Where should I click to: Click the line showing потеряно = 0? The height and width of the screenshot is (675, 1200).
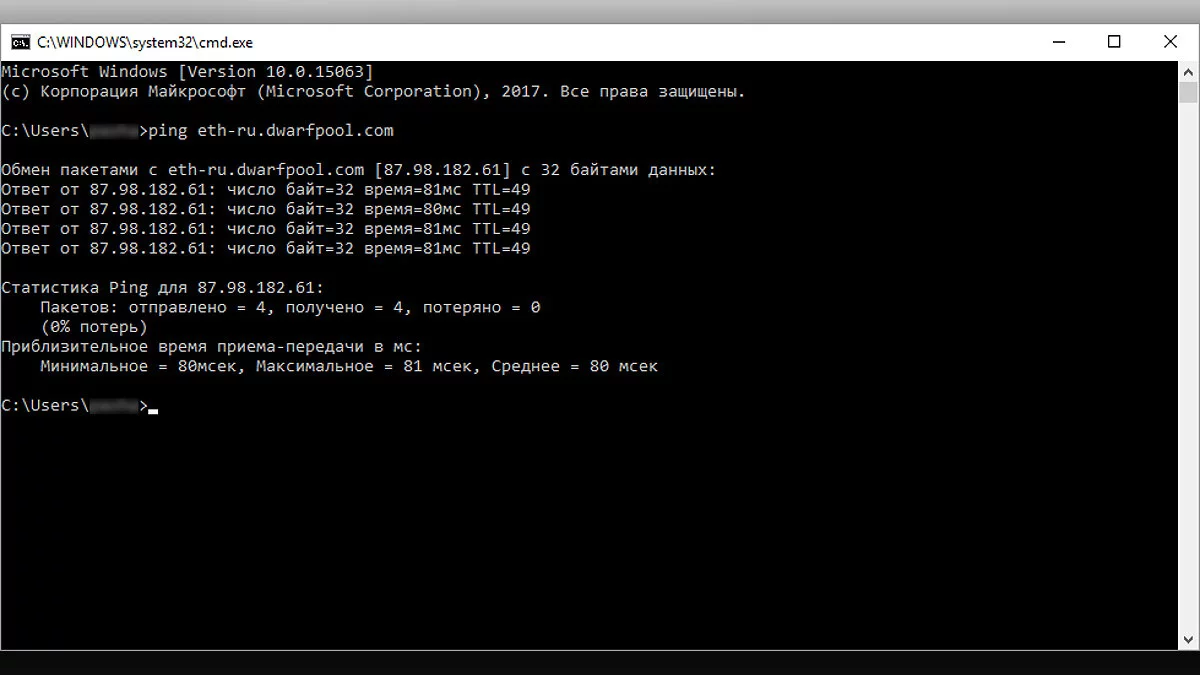290,308
